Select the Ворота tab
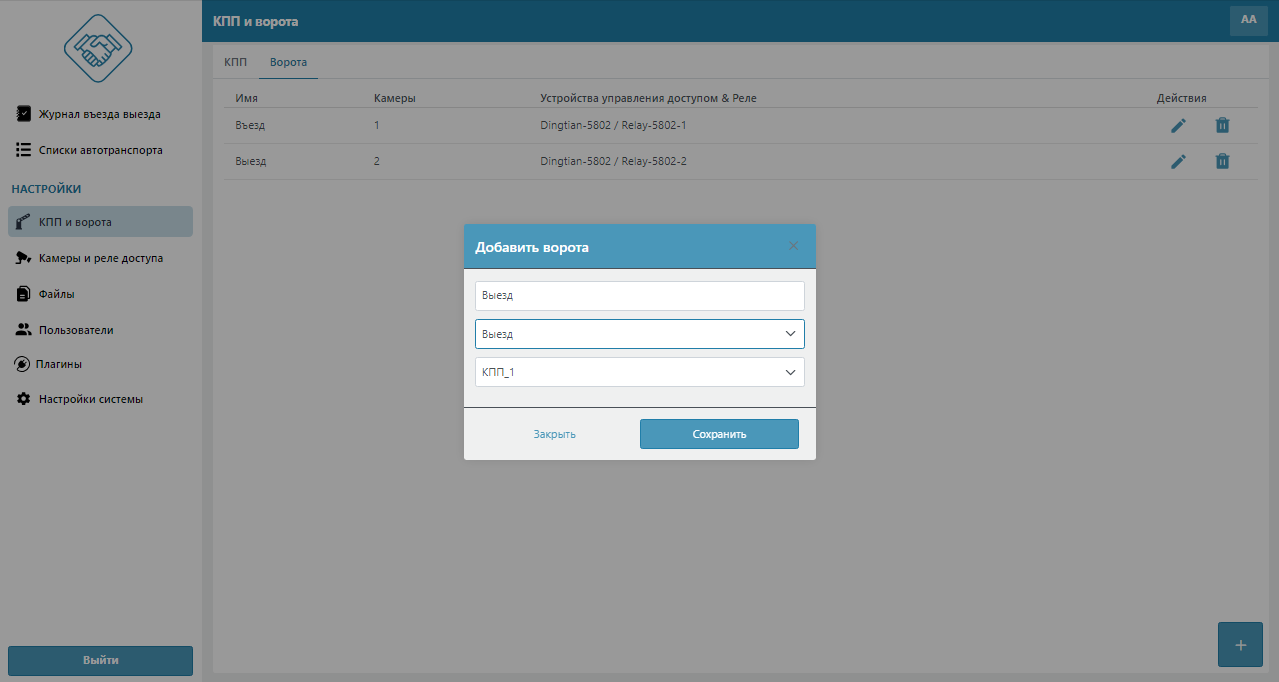Viewport: 1279px width, 682px height. coord(288,62)
